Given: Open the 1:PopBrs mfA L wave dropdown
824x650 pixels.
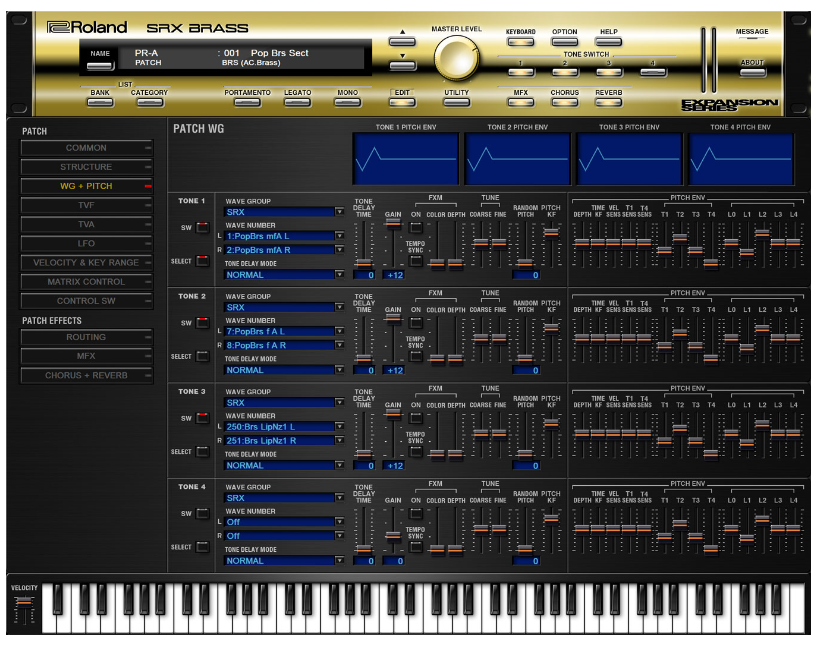Looking at the screenshot, I should point(284,236).
